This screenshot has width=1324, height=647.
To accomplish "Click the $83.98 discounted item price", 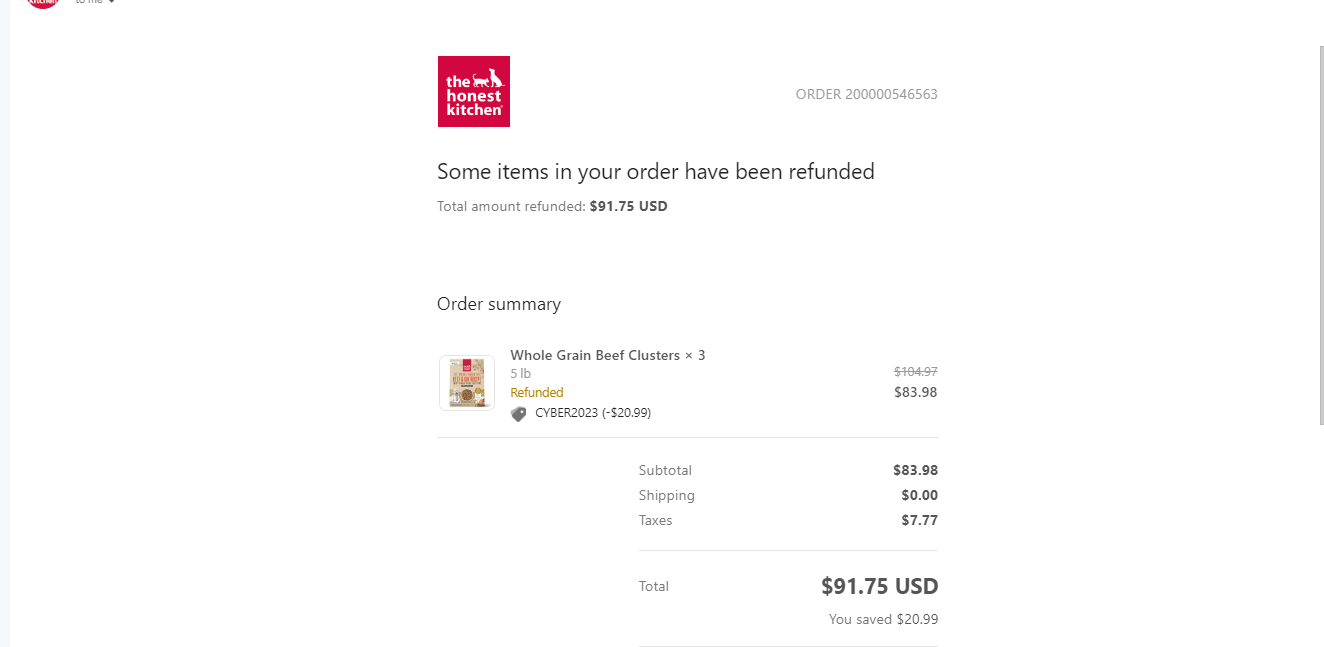I will (x=916, y=392).
